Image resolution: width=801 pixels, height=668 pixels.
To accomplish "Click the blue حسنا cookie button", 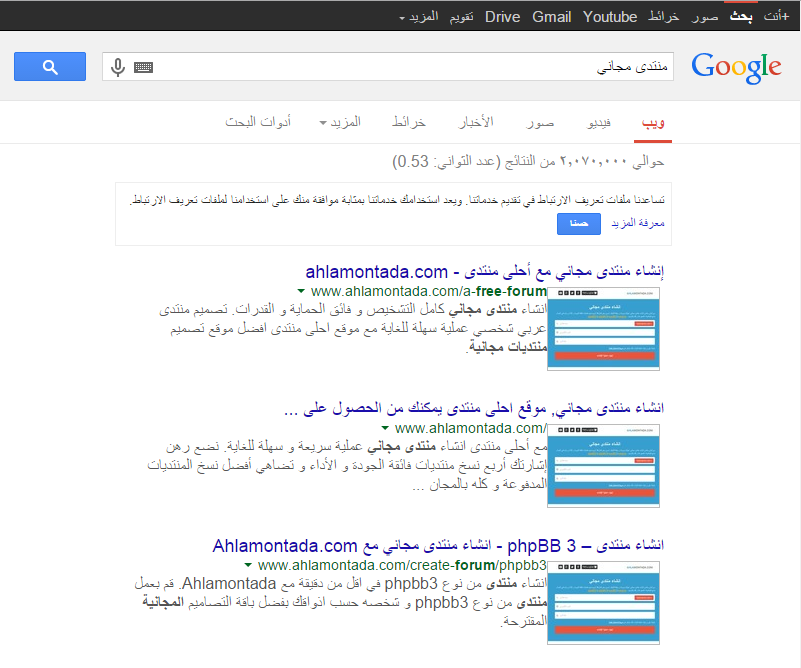I will point(579,224).
